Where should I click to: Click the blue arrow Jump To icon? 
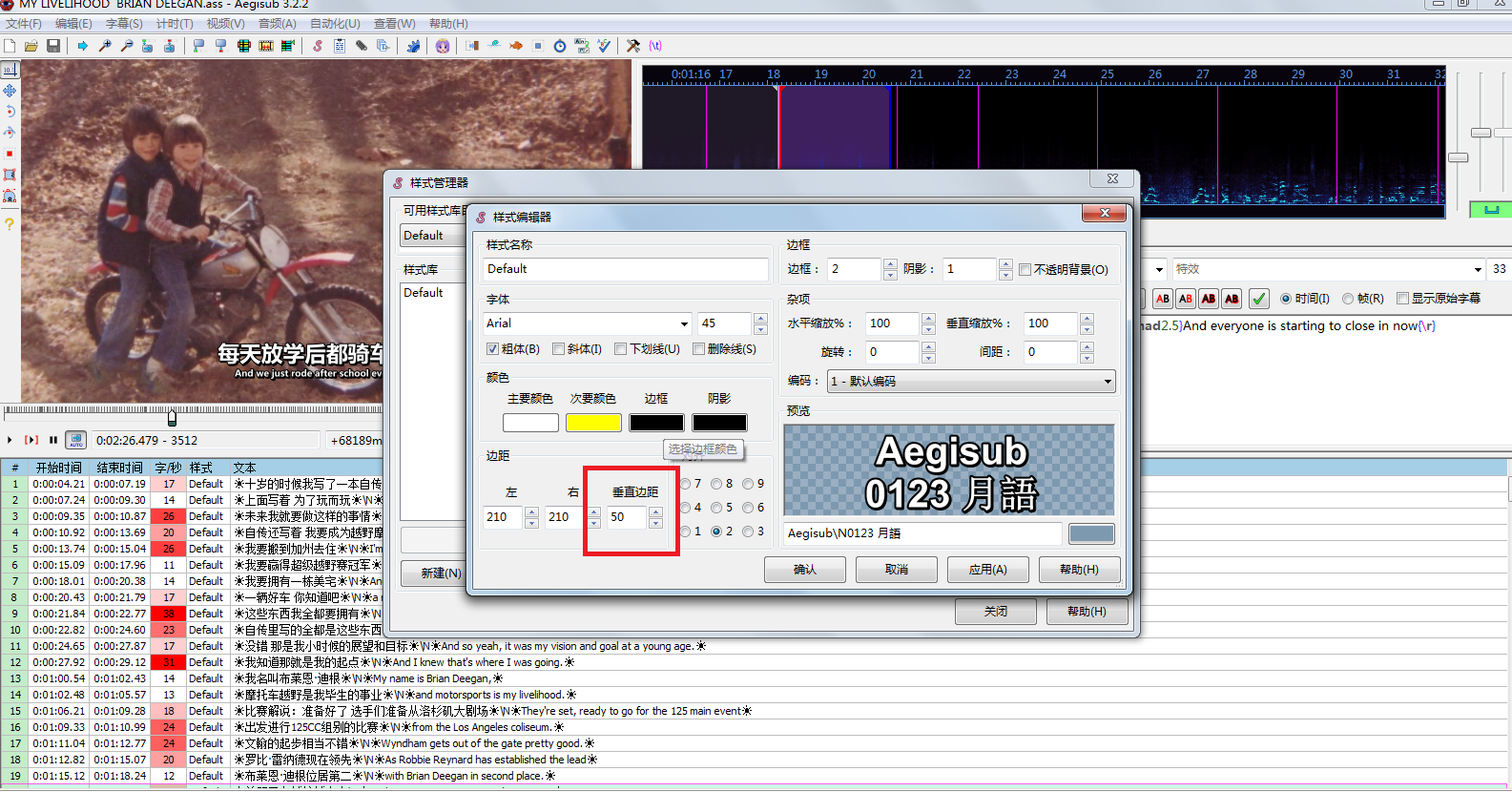pos(83,46)
